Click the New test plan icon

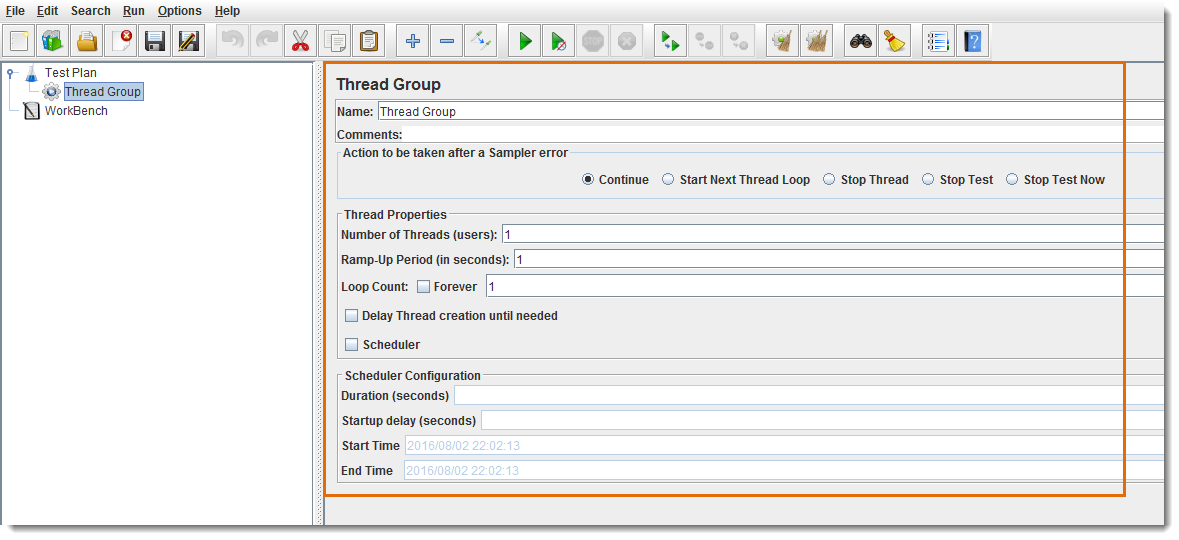click(x=20, y=42)
